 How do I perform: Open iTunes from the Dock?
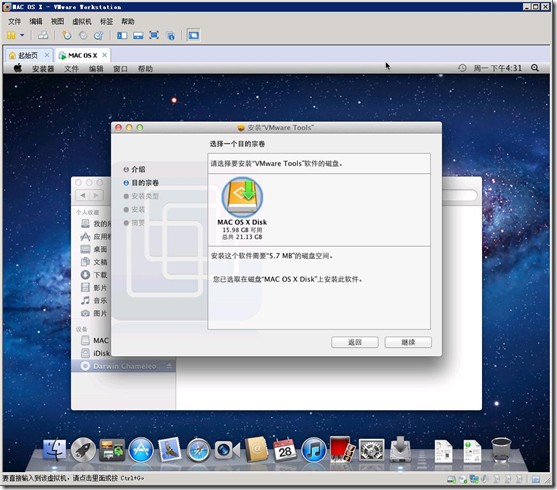[313, 450]
